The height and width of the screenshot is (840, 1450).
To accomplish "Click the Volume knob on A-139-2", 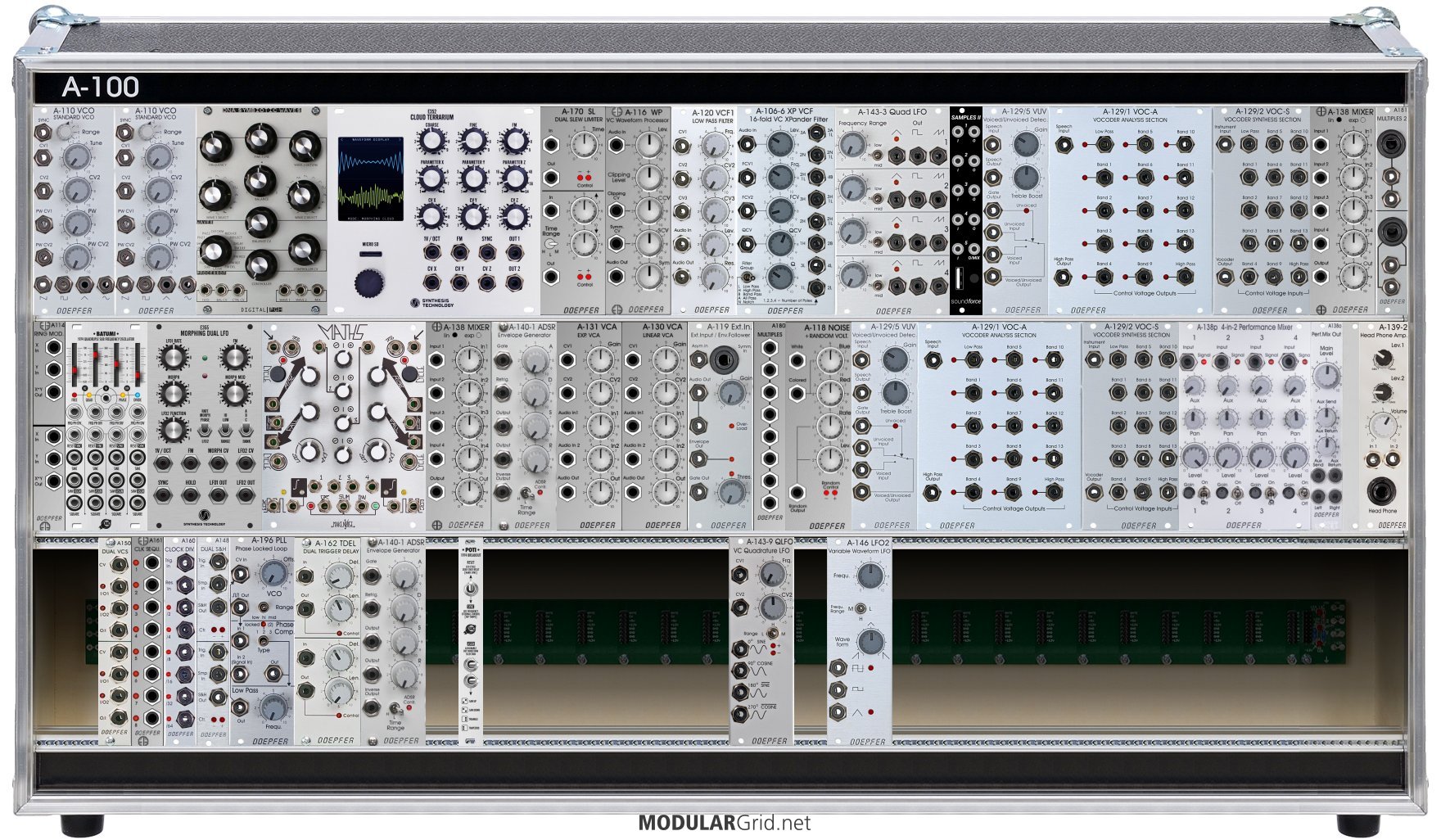I will tap(1383, 427).
